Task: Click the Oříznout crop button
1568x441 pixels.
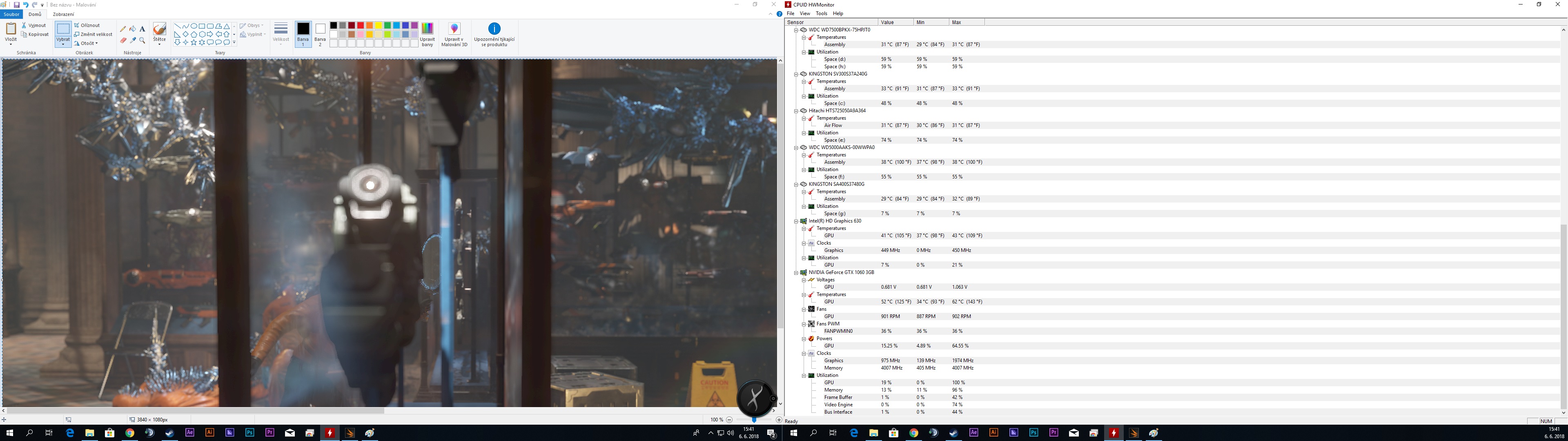Action: click(x=87, y=26)
